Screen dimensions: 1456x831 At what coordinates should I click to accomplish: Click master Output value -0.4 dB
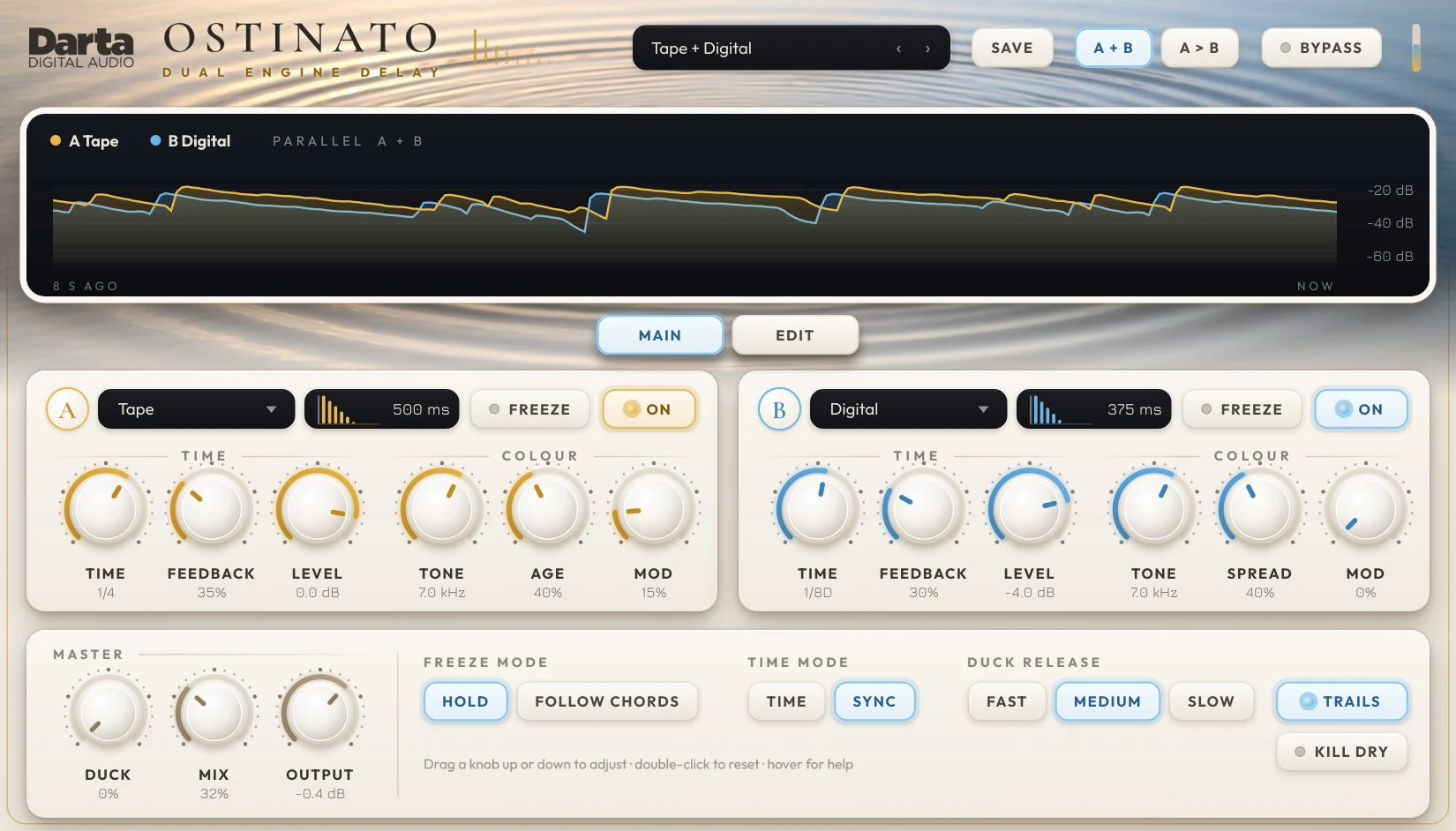pyautogui.click(x=320, y=794)
